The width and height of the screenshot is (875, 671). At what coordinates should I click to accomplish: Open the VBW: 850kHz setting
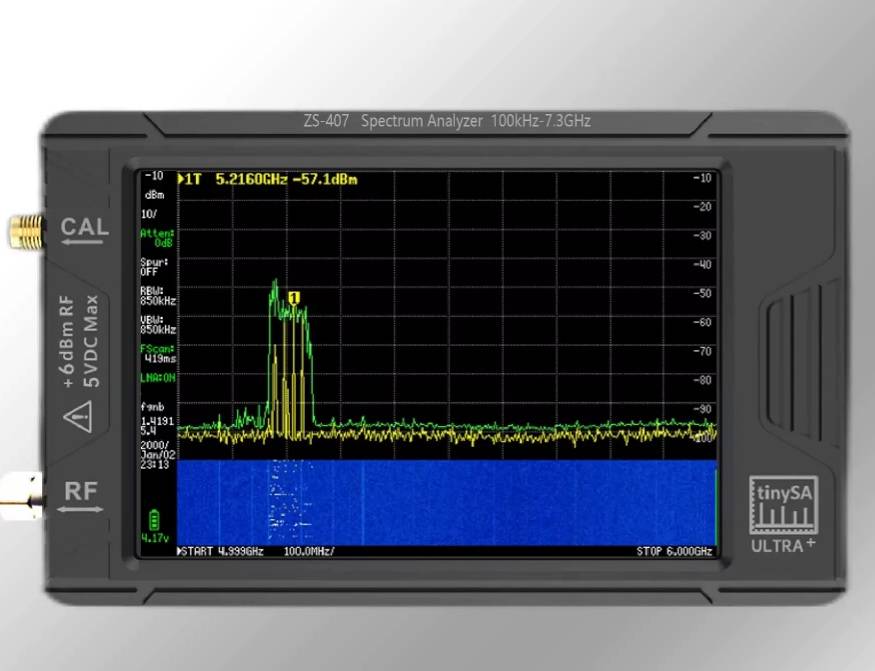coord(158,325)
